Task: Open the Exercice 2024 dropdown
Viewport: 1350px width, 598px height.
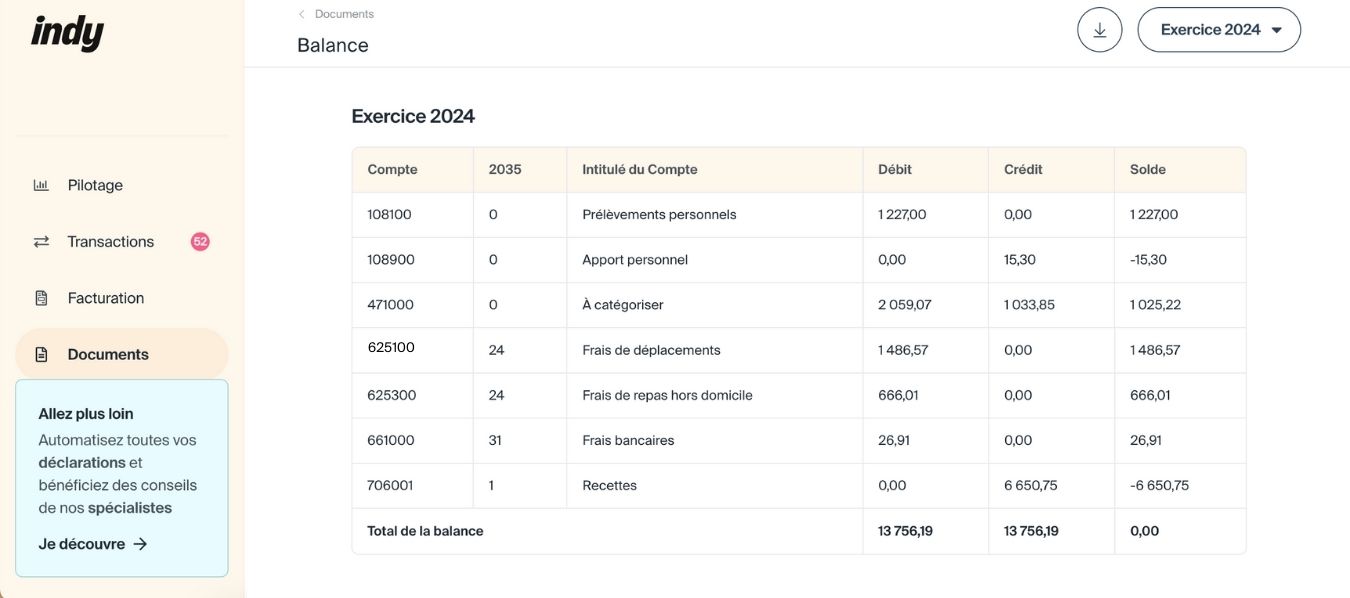Action: (x=1218, y=30)
